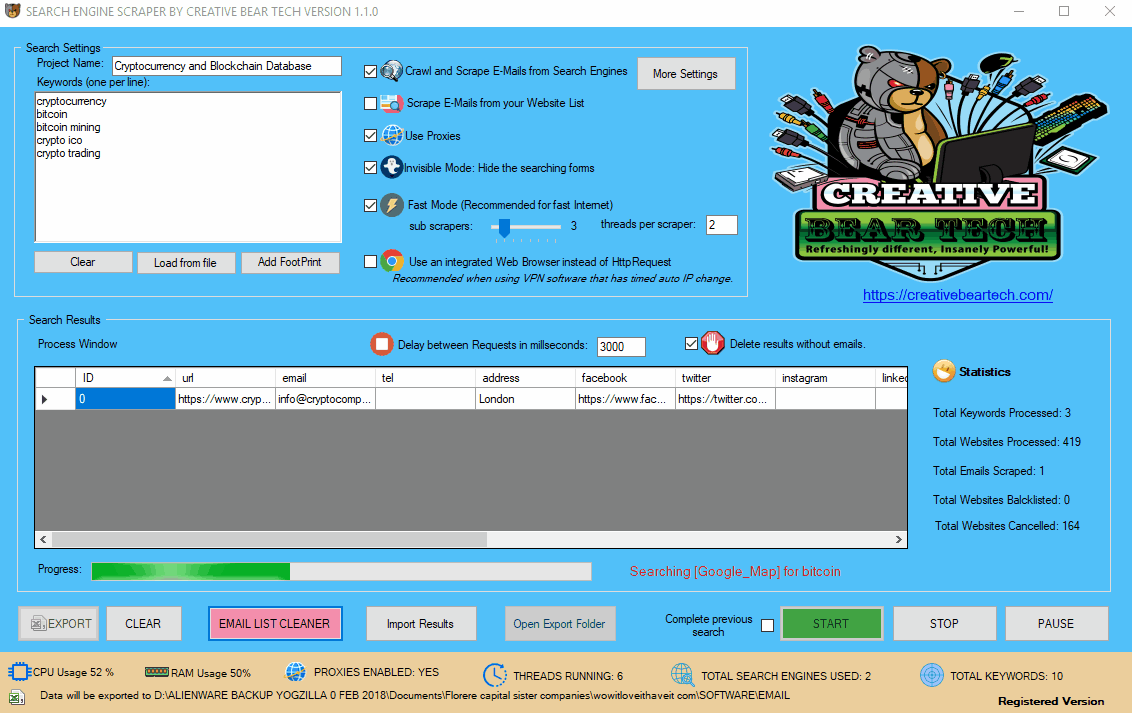Click the delay milliseconds field showing 3000
Screen dimensions: 1132x713
coord(622,346)
